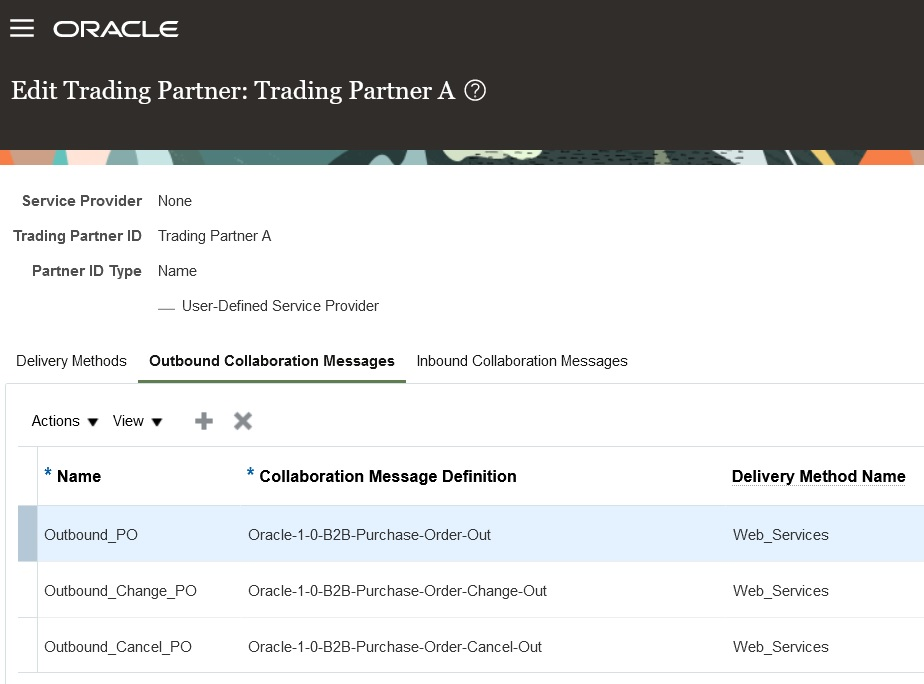Click Oracle-1-0-B2B-Purchase-Order-Cancel-Out cell
The image size is (924, 684).
click(x=395, y=646)
